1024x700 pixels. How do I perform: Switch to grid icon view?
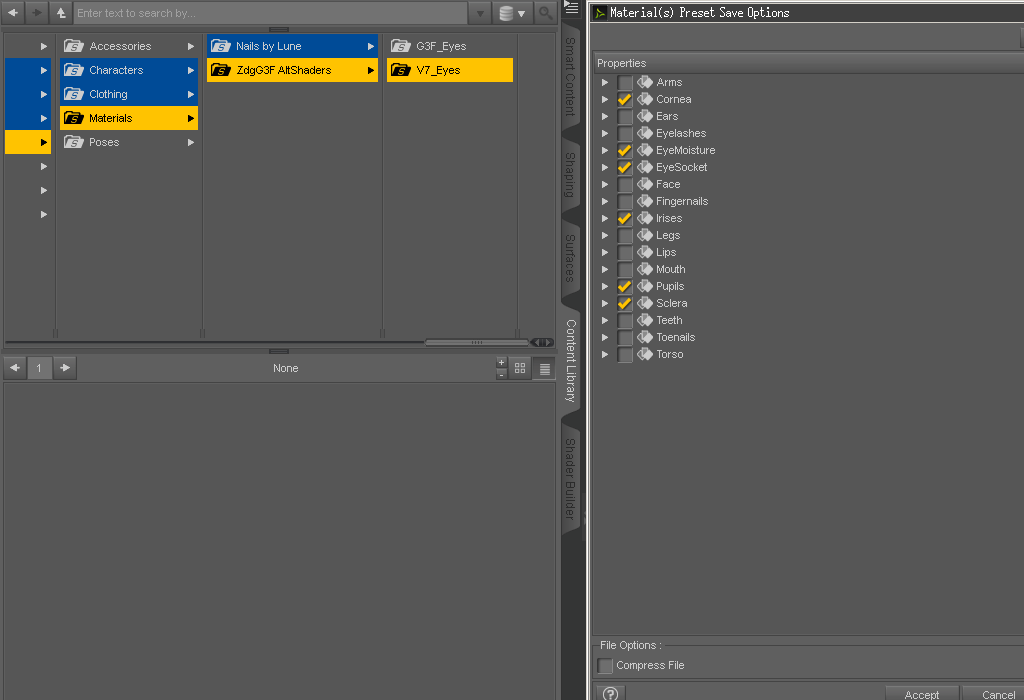pyautogui.click(x=520, y=368)
